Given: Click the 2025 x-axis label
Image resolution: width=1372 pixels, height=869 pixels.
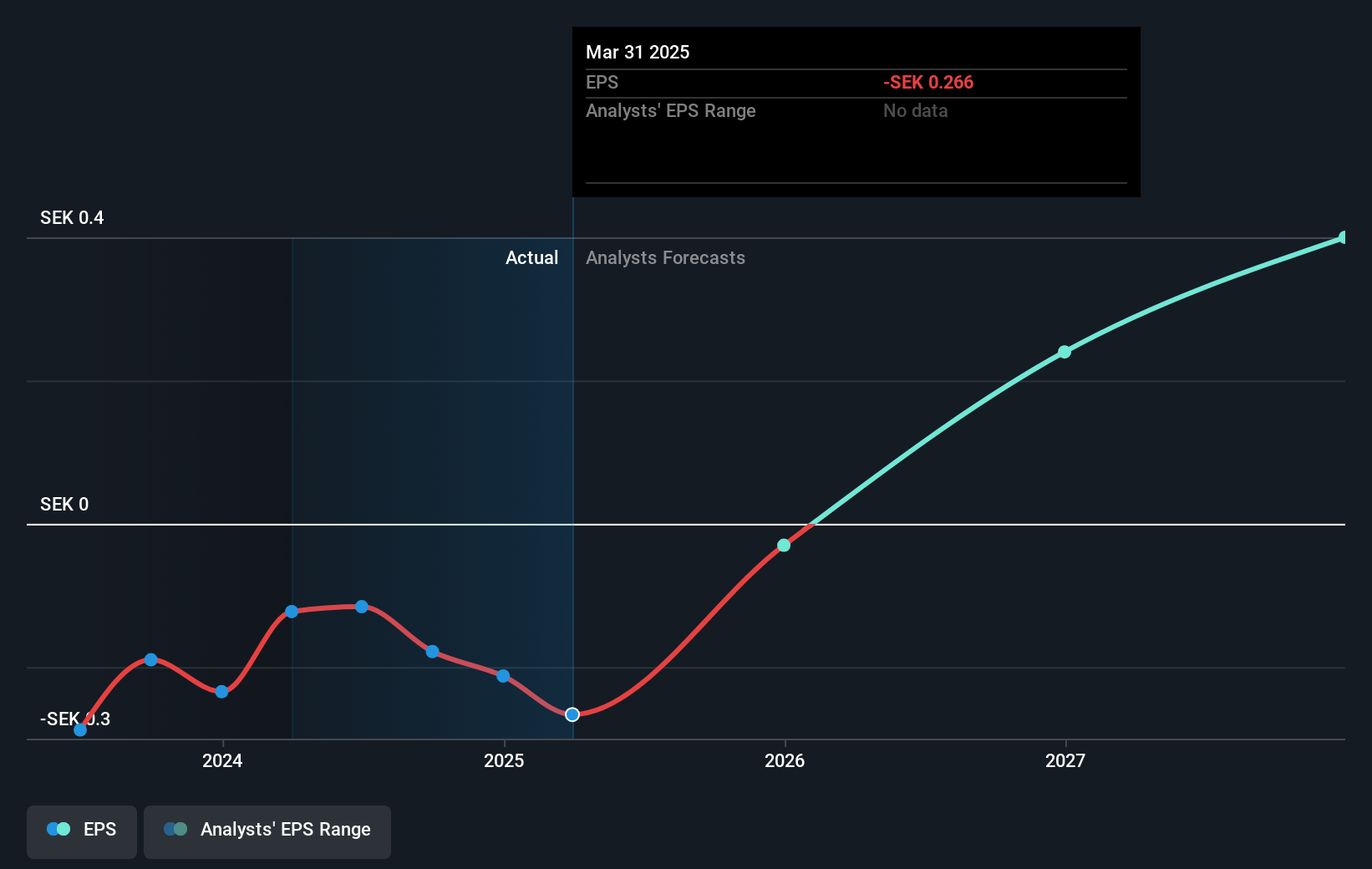Looking at the screenshot, I should (504, 760).
